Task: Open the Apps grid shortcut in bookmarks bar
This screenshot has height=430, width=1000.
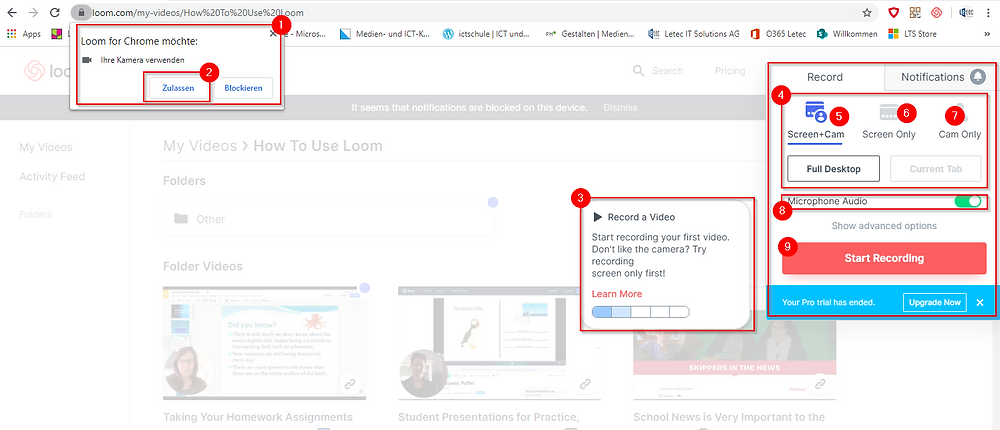Action: 24,34
